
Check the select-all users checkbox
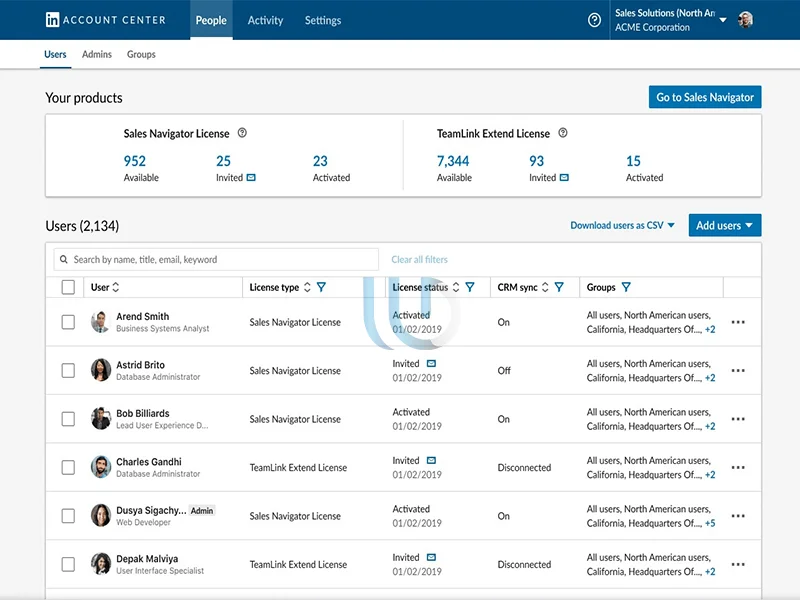pos(68,287)
